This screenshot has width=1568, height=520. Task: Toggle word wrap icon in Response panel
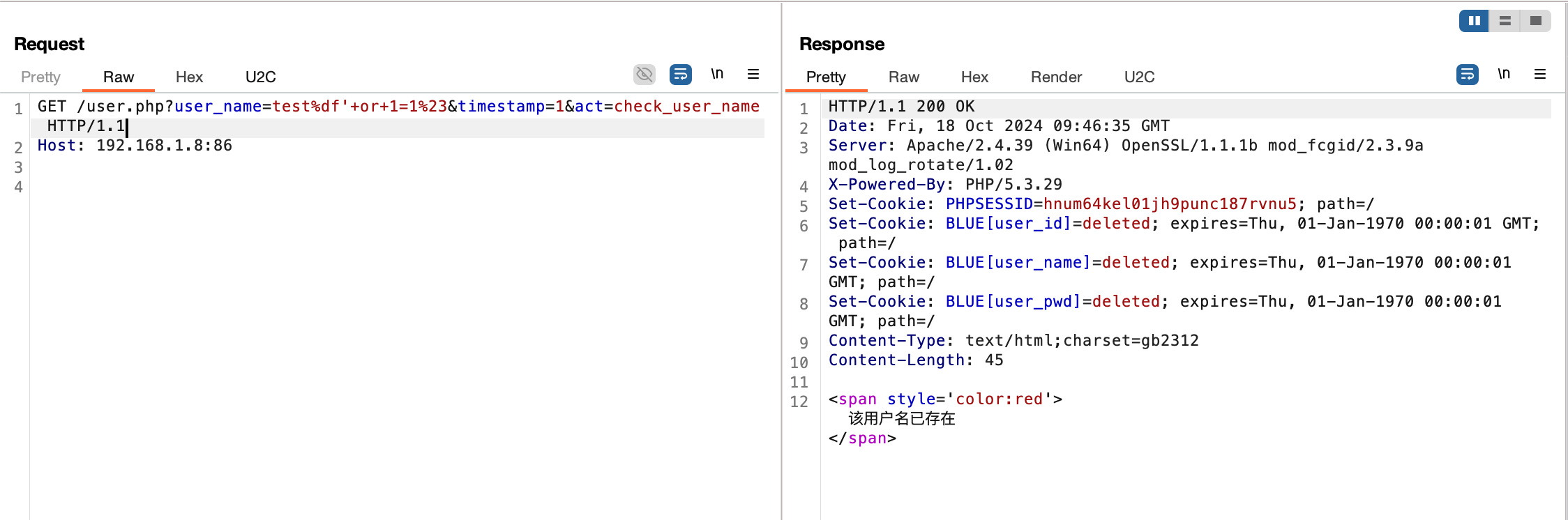(x=1468, y=74)
